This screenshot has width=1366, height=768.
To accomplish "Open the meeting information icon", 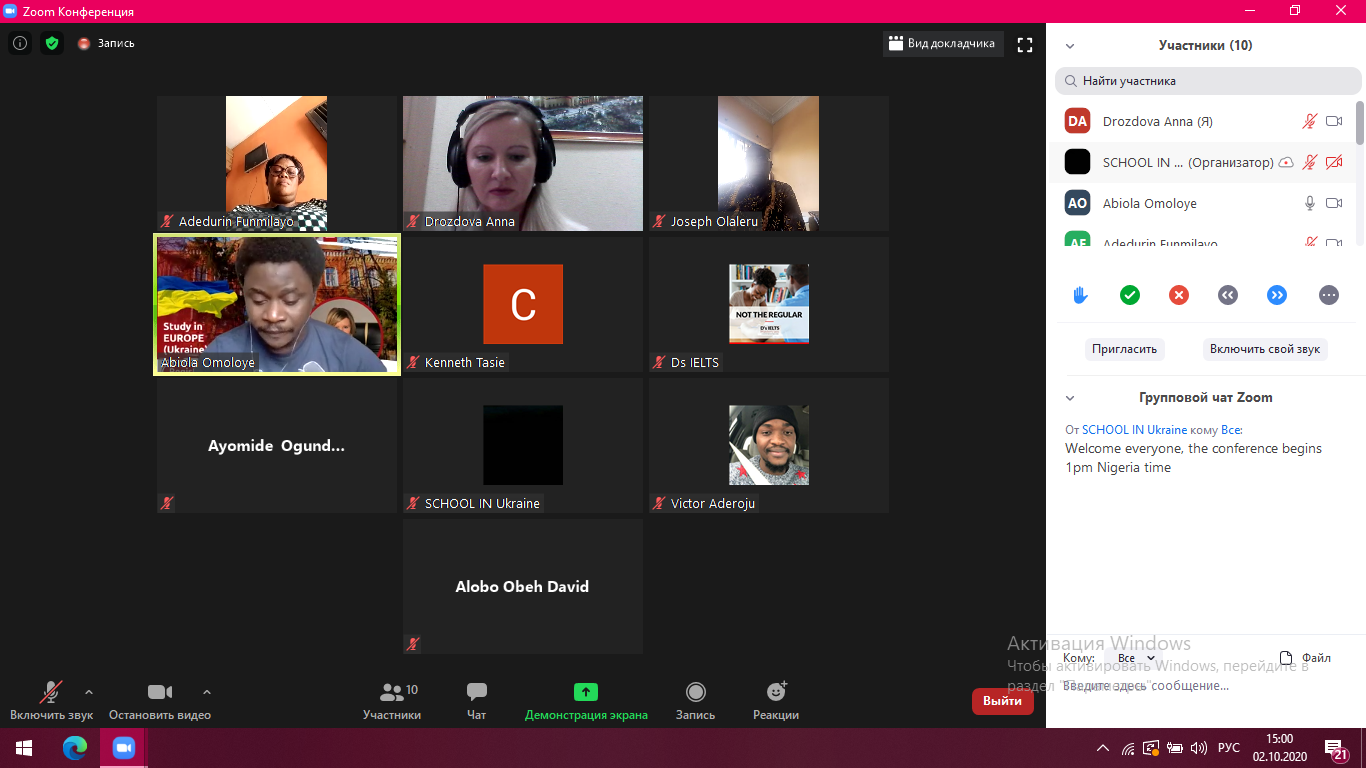I will click(x=19, y=43).
